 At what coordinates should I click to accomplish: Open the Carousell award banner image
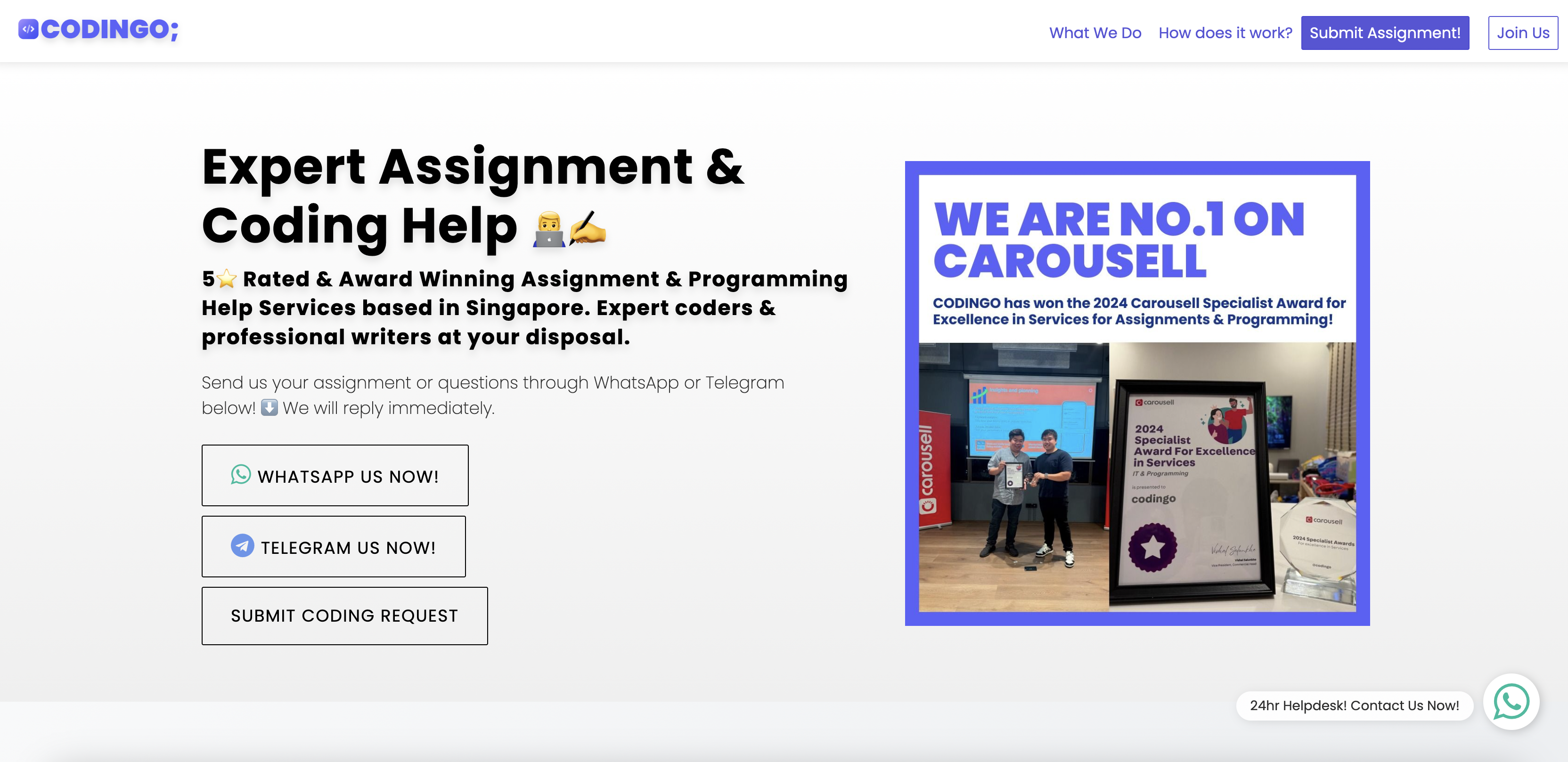point(1137,393)
